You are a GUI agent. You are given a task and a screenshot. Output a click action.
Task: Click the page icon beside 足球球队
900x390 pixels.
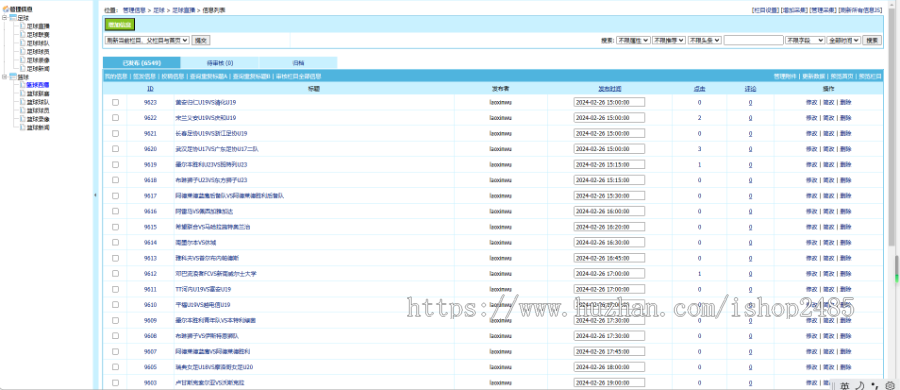[23, 43]
